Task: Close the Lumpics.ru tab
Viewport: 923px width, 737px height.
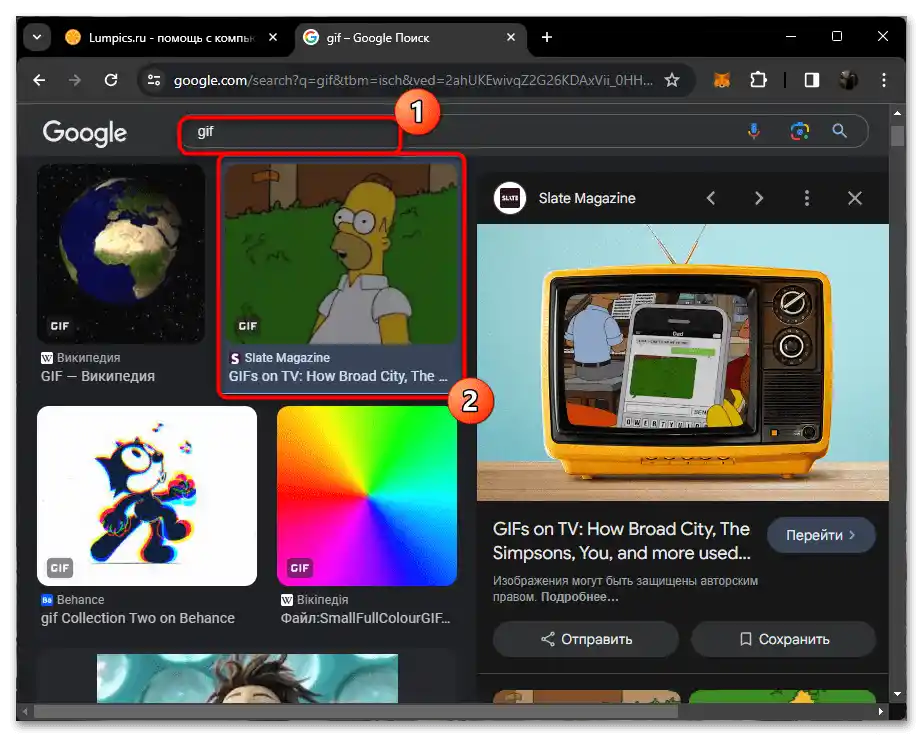Action: tap(273, 37)
